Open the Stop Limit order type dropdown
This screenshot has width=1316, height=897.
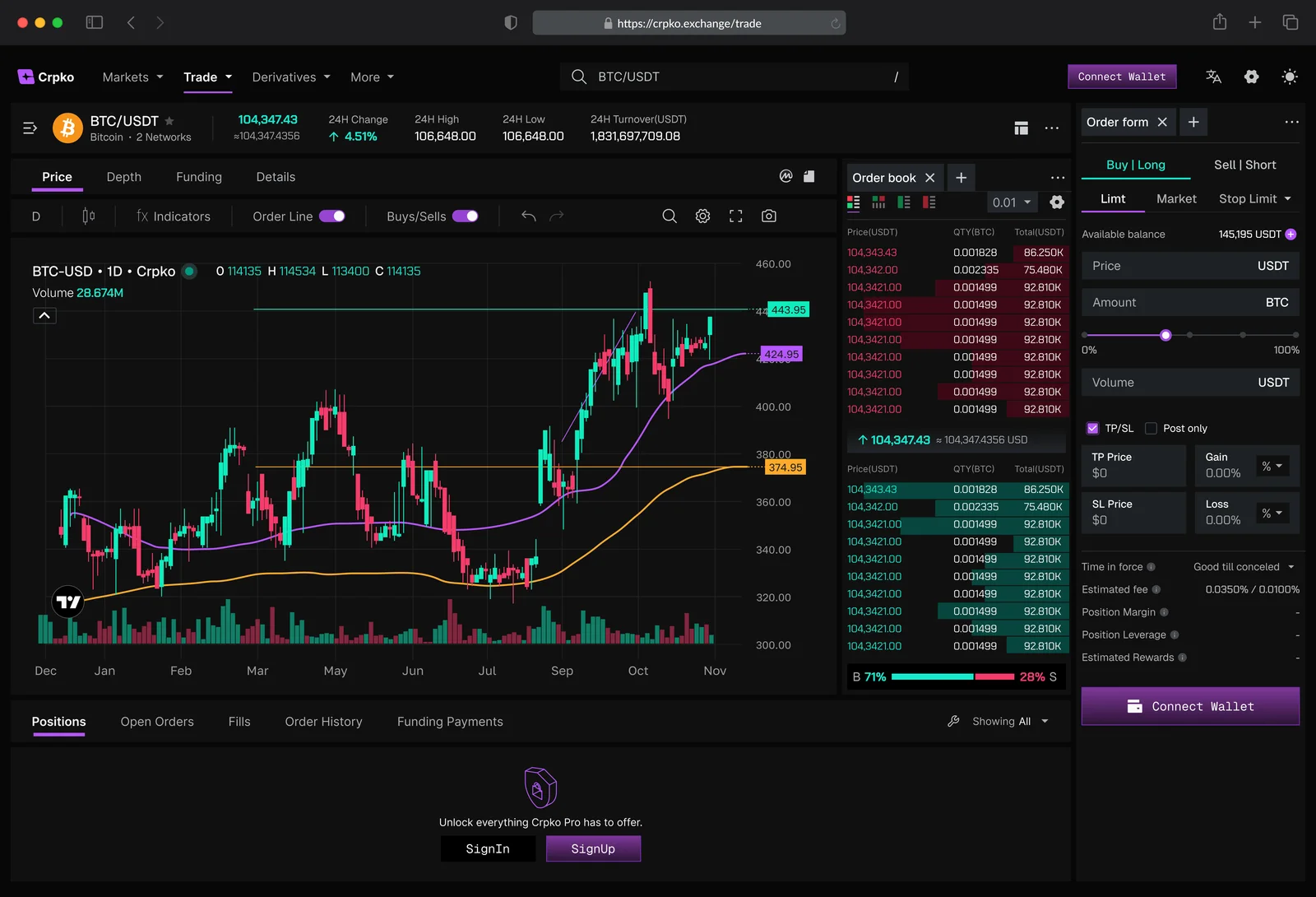1255,198
